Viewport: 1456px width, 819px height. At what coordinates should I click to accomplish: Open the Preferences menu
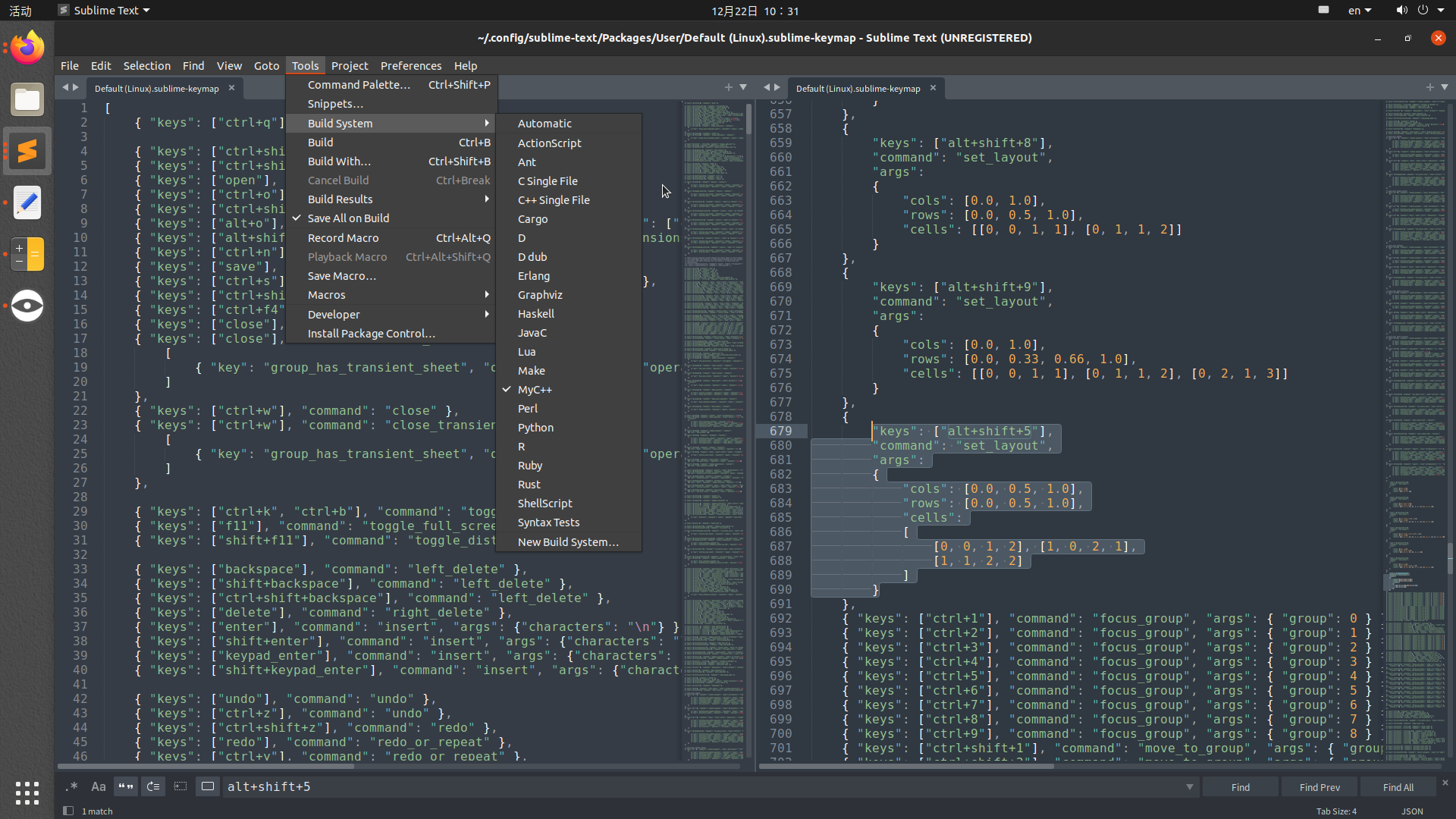[410, 66]
